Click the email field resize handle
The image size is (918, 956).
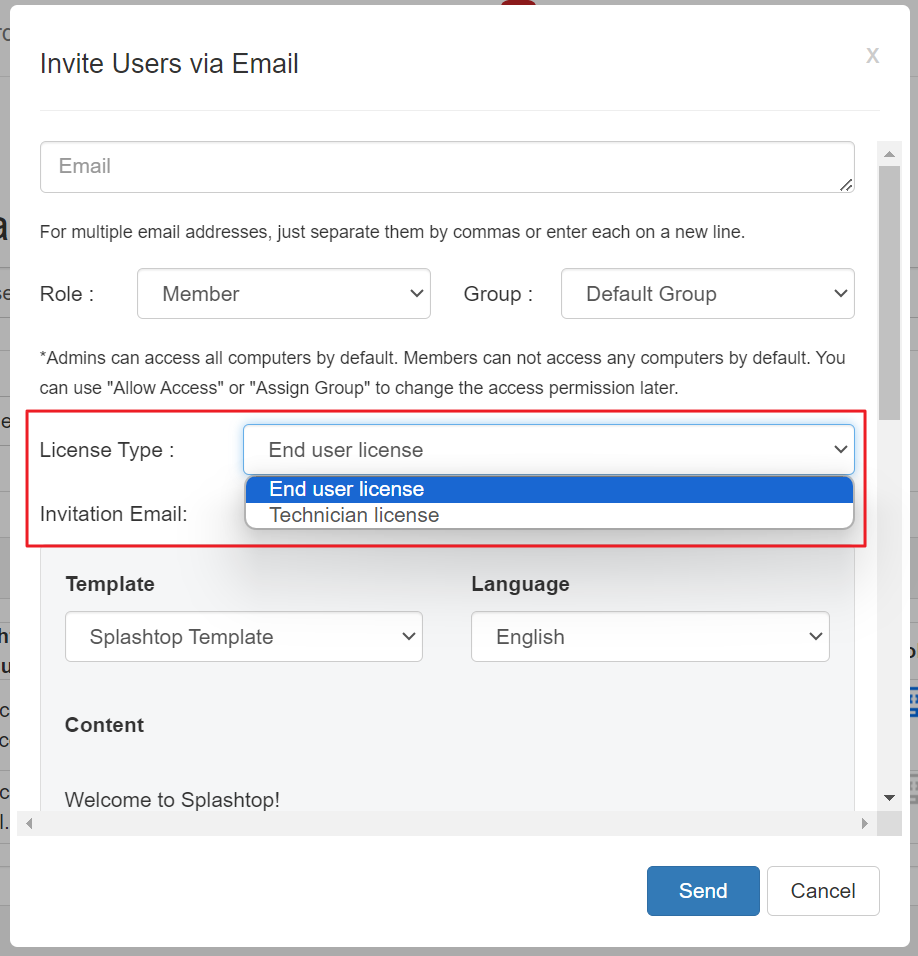coord(845,185)
